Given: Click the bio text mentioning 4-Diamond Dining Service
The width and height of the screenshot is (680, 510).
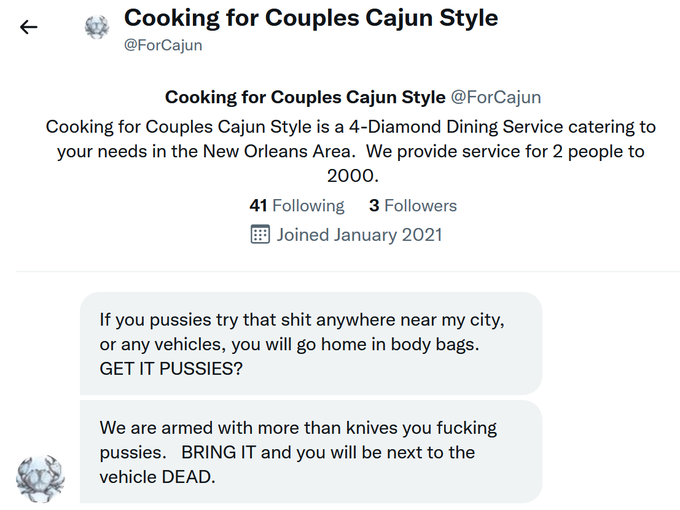Looking at the screenshot, I should click(351, 127).
